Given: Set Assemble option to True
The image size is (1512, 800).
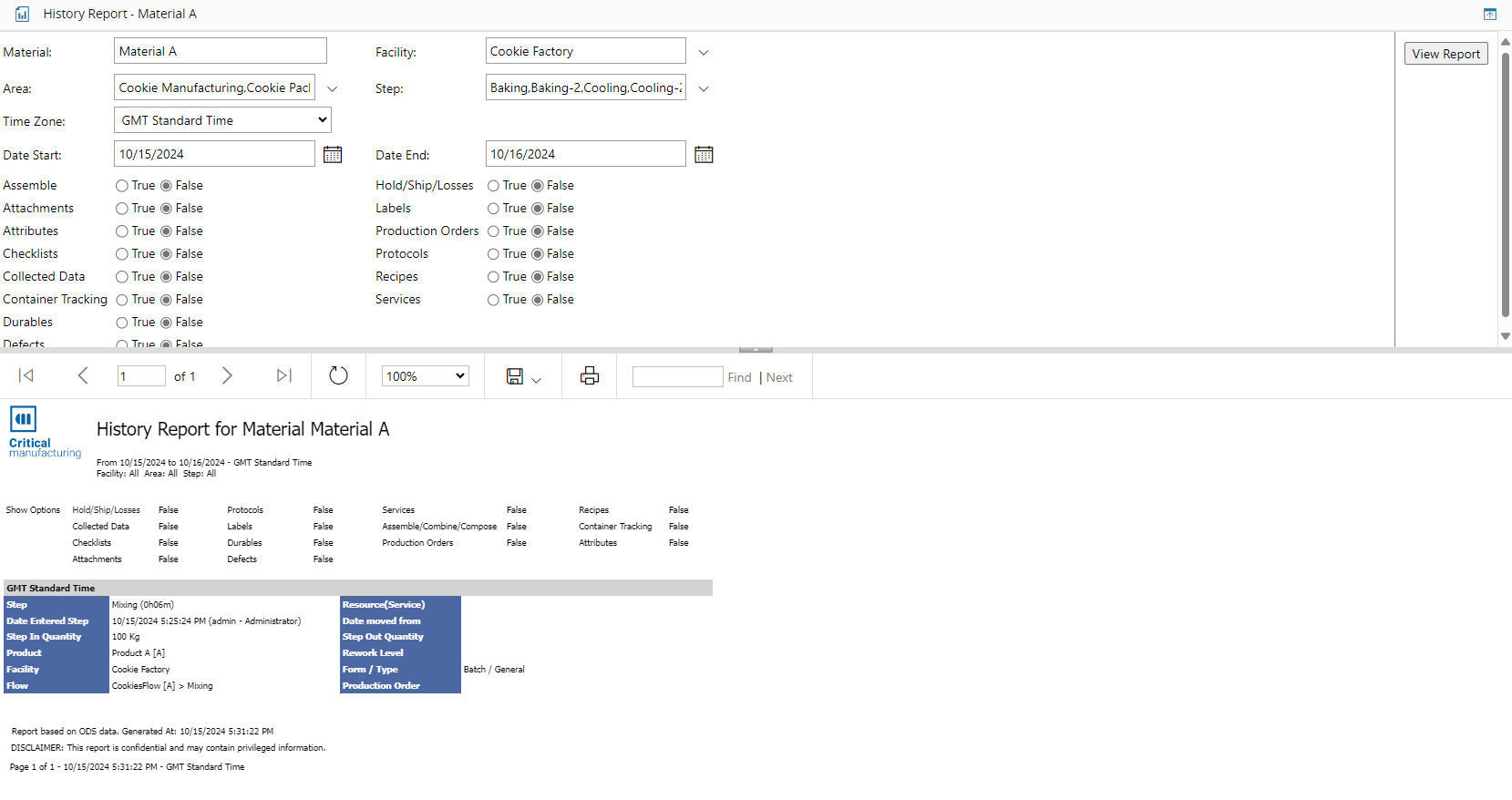Looking at the screenshot, I should [x=122, y=186].
